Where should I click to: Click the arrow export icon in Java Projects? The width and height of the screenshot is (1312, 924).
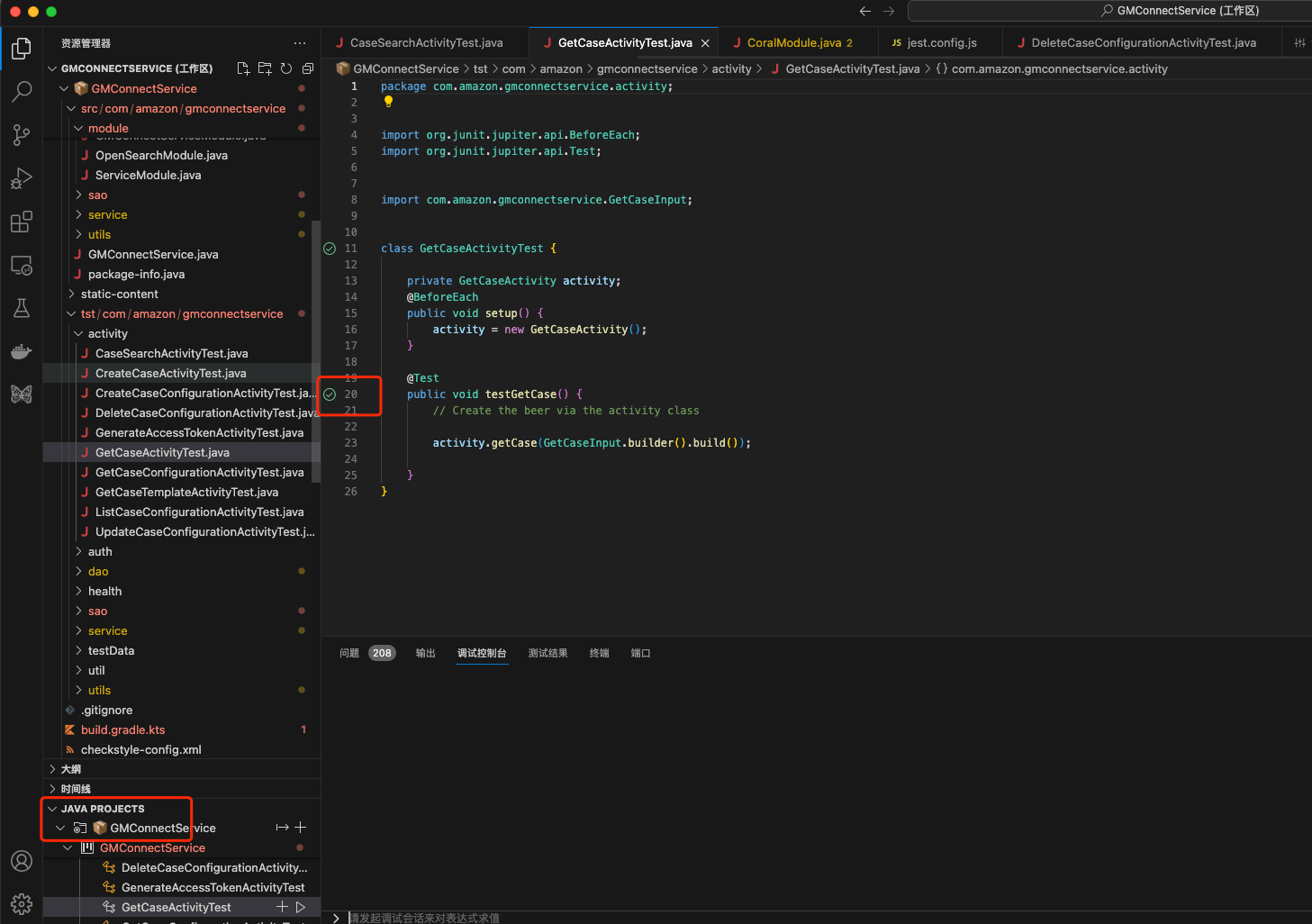[282, 828]
